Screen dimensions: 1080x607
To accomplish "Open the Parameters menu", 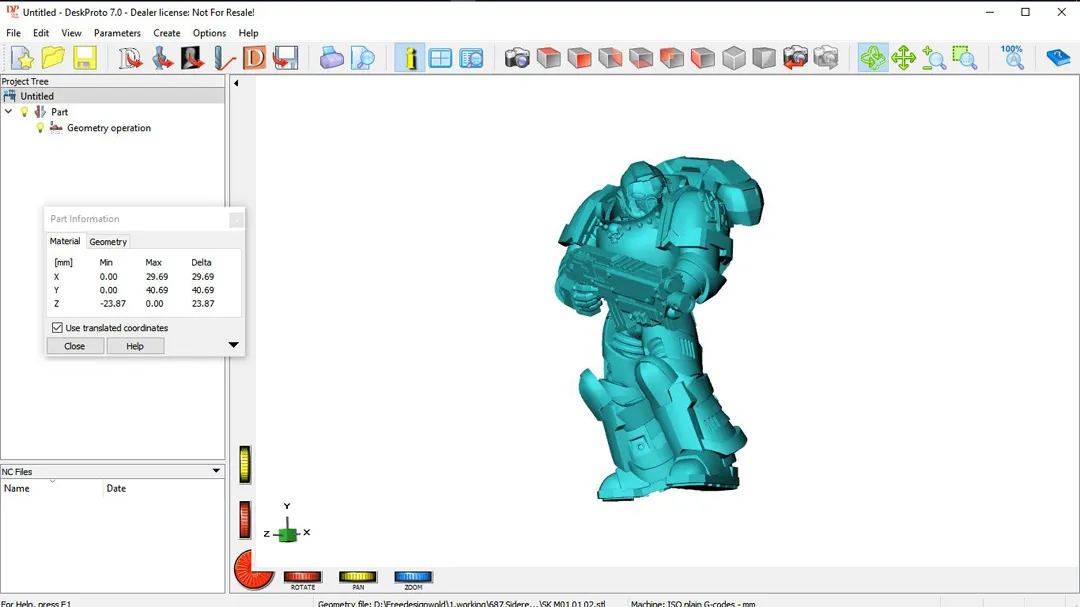I will pyautogui.click(x=117, y=33).
